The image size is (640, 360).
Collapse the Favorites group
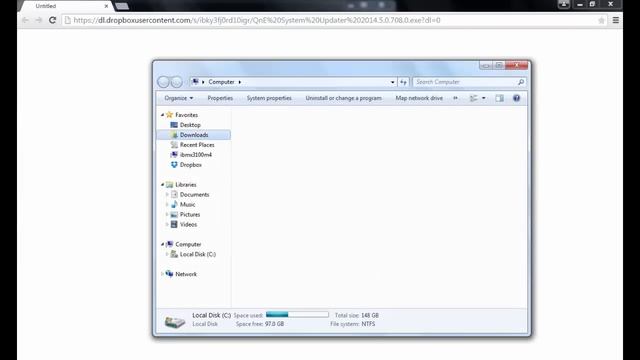(162, 115)
